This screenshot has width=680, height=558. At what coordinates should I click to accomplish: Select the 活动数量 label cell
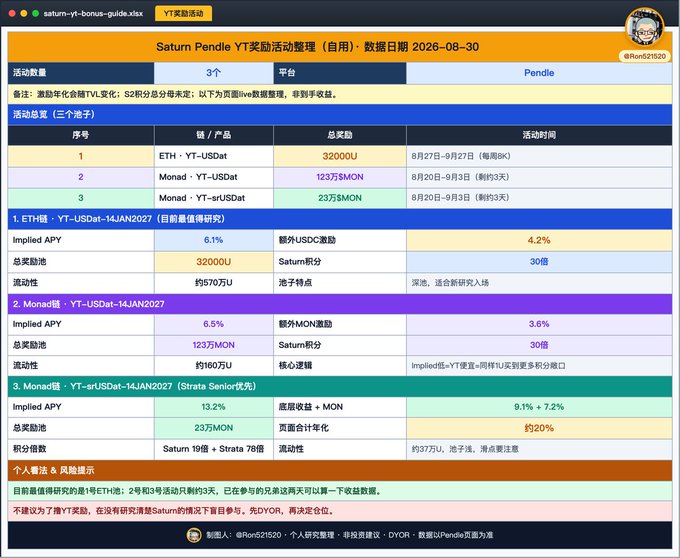(81, 73)
